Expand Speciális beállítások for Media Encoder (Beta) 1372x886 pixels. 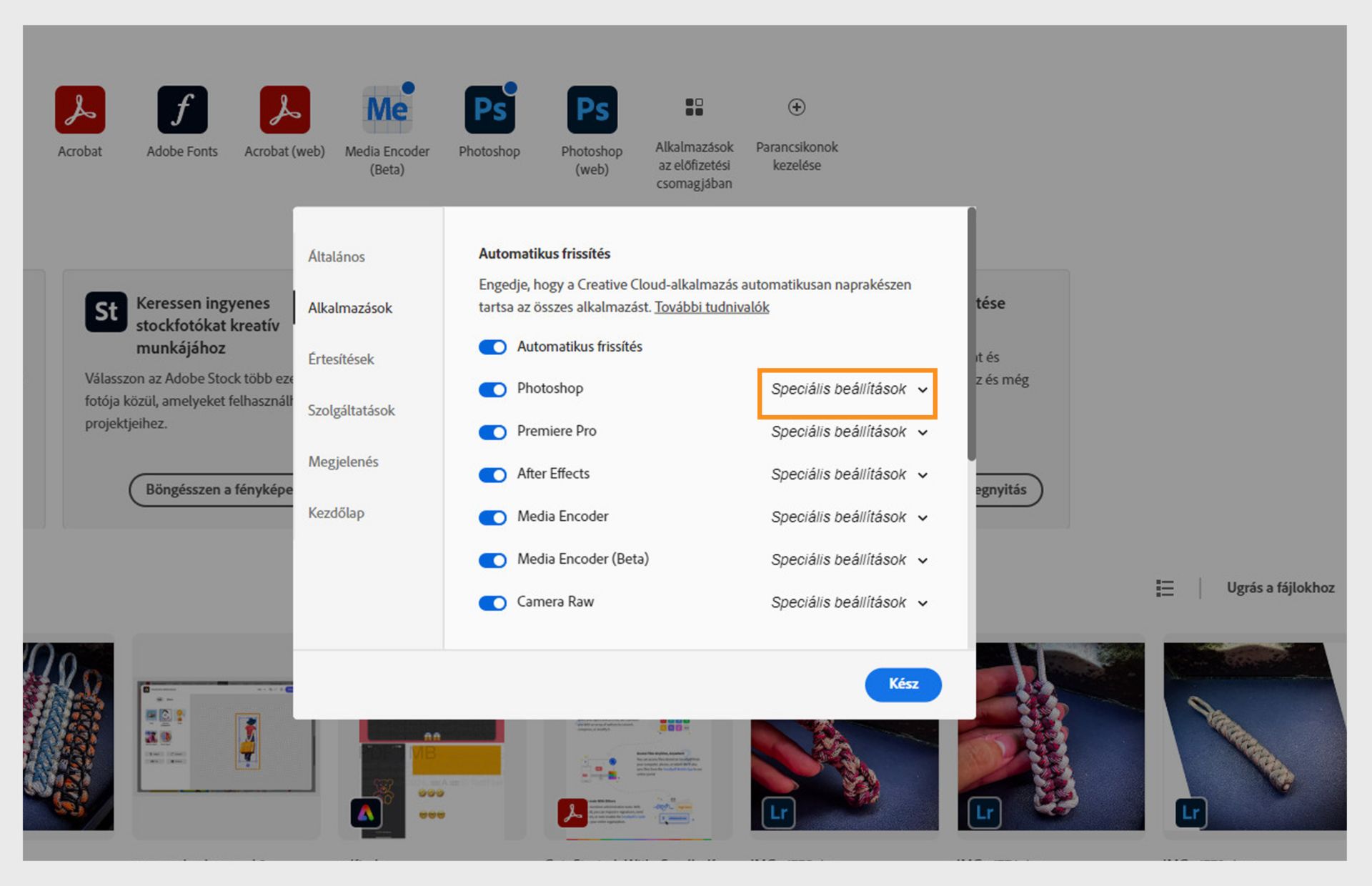[x=848, y=559]
